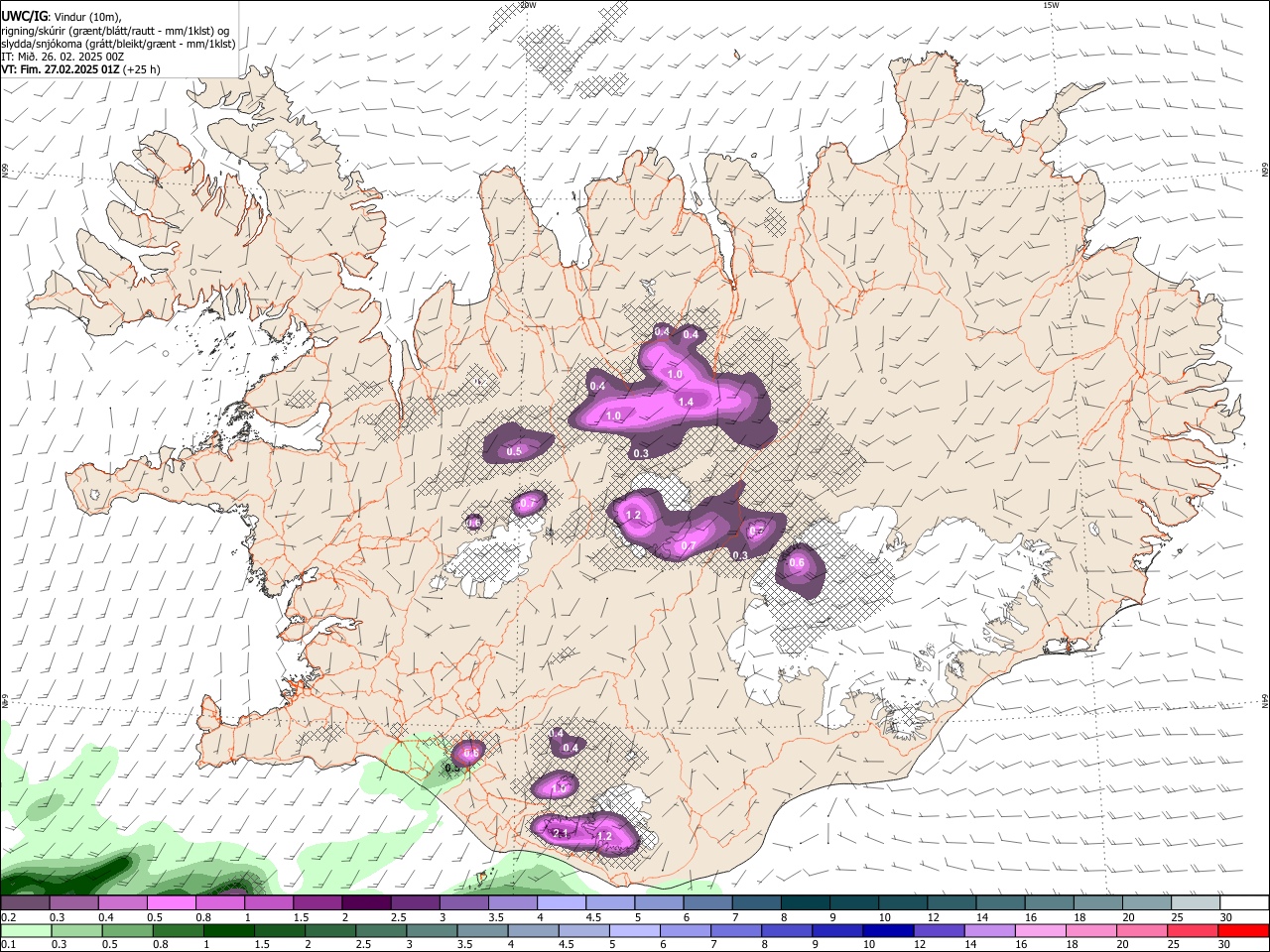Click the bold UWC/IG title text
Screen dimensions: 1270x952
click(x=23, y=16)
